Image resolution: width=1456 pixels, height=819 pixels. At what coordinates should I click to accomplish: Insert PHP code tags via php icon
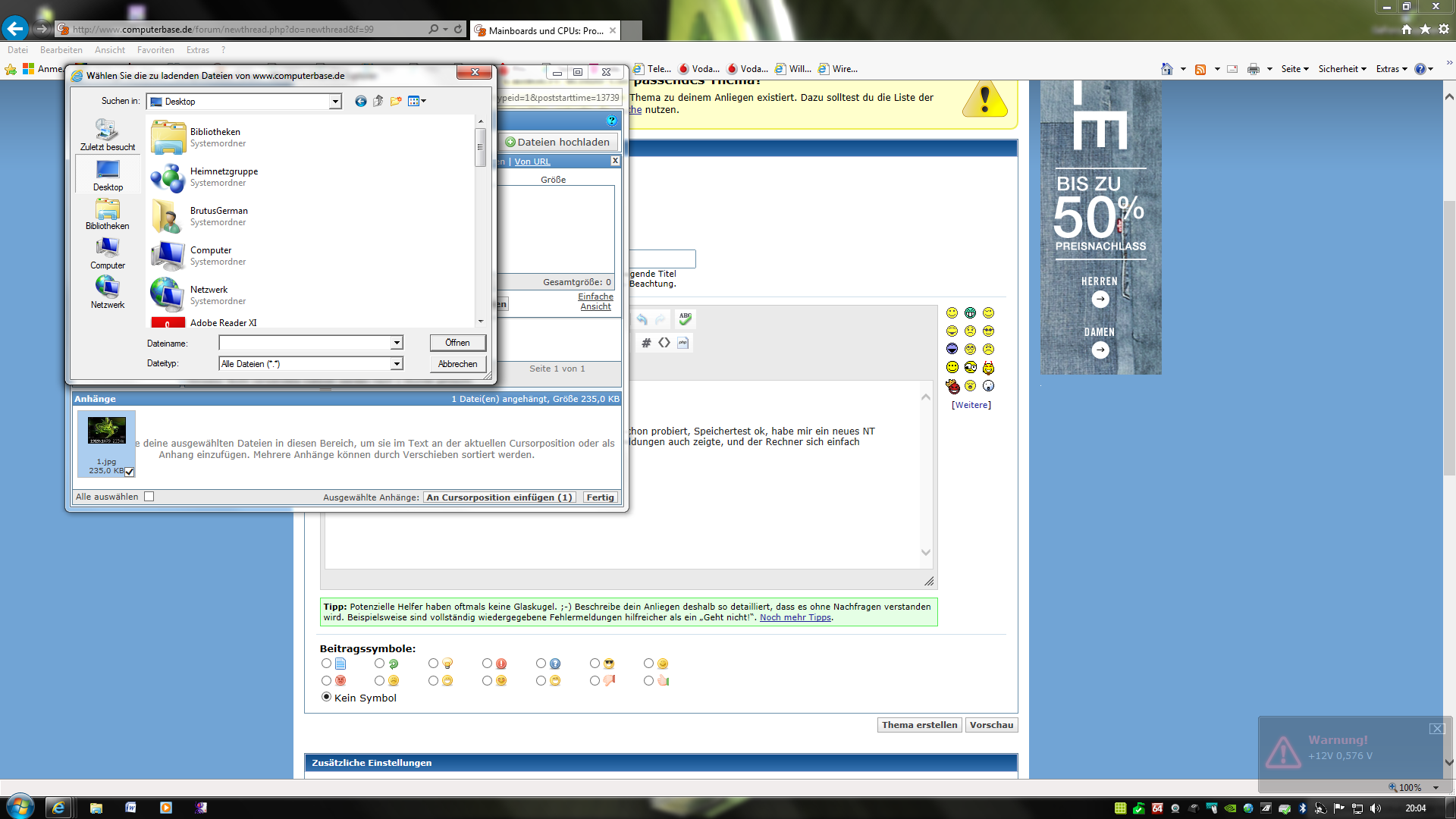coord(683,343)
